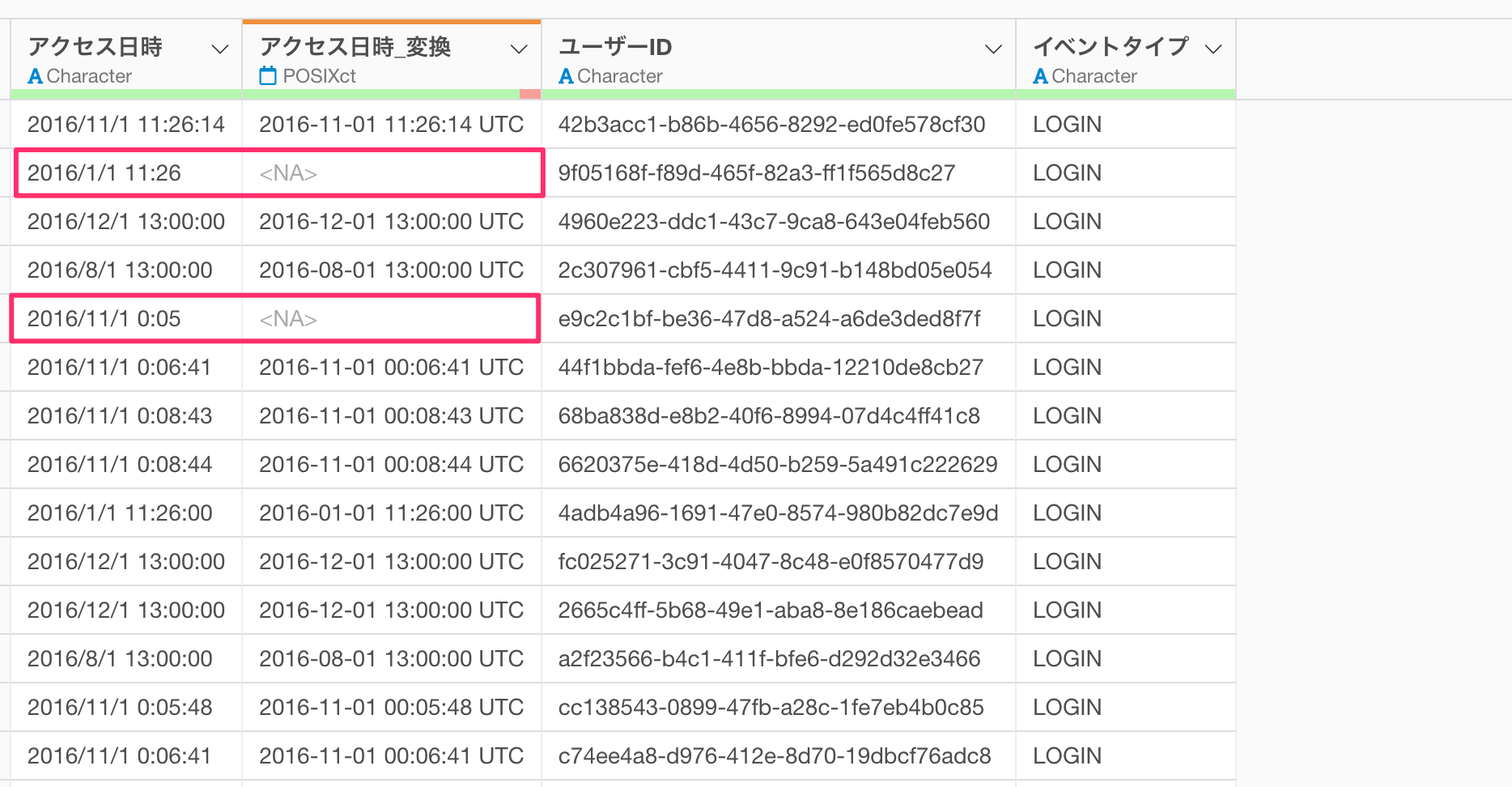Screen dimensions: 1512x787
Task: Open the アクセス日時_変換 column dropdown menu
Action: pos(519,49)
